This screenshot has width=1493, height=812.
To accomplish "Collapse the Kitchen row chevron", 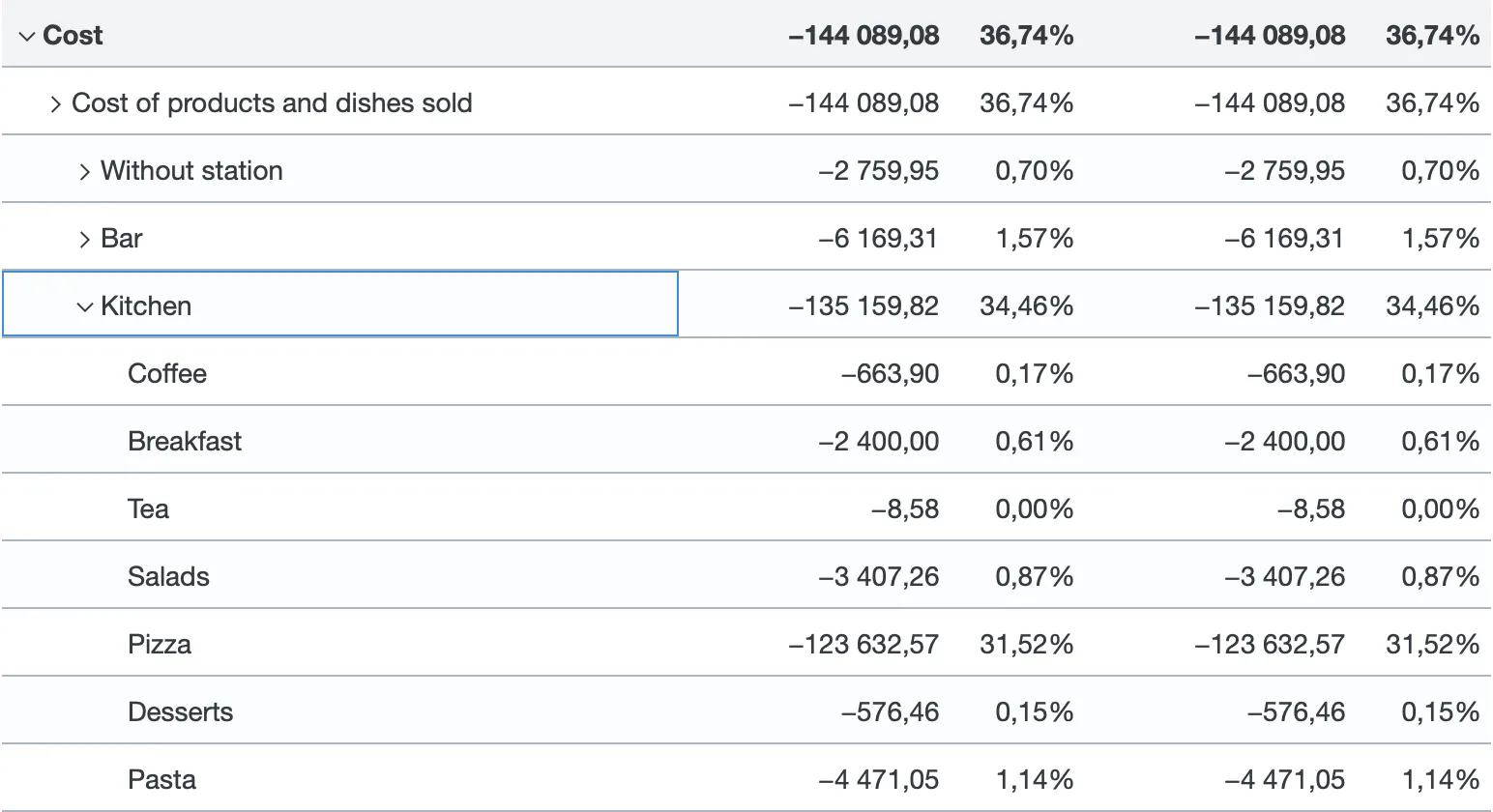I will coord(85,306).
